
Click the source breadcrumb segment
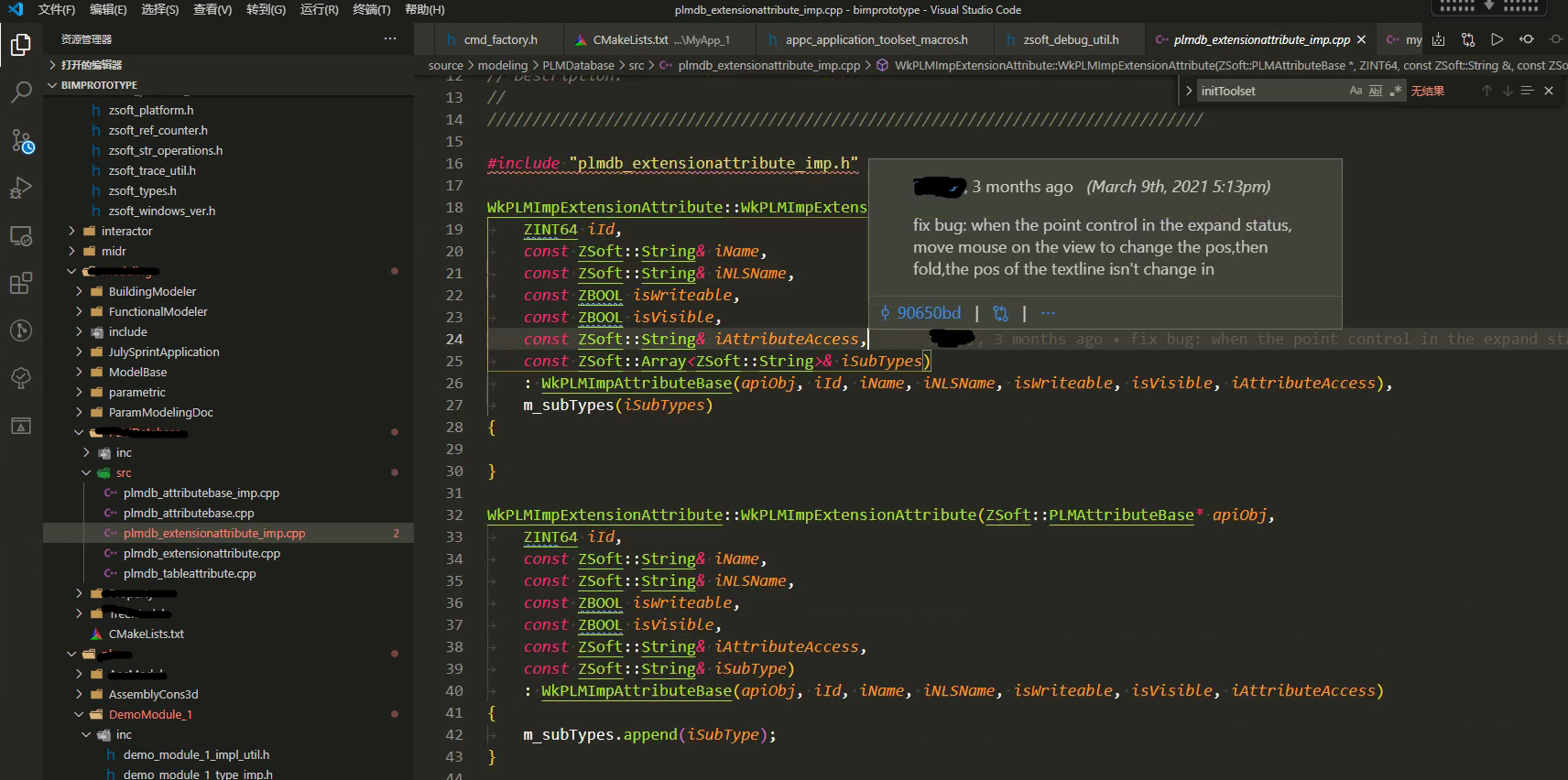click(446, 65)
